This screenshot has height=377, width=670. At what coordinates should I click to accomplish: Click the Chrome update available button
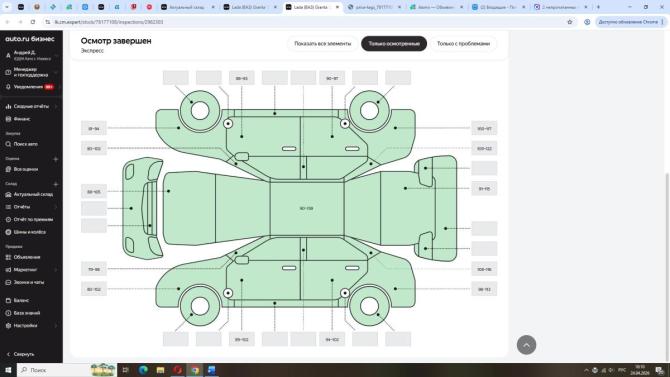coord(631,22)
